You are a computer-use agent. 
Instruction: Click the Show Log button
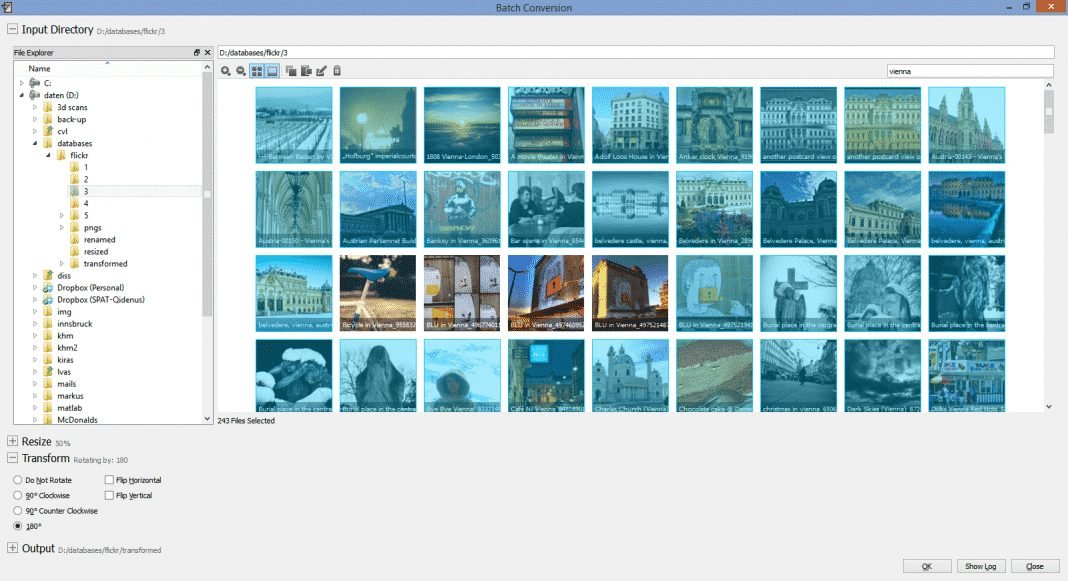(980, 566)
